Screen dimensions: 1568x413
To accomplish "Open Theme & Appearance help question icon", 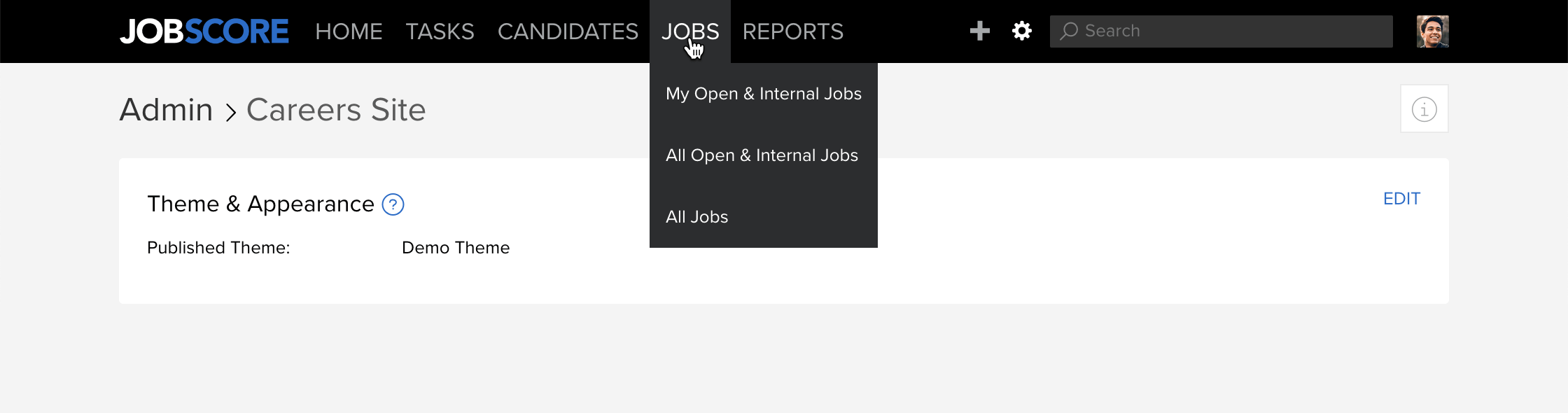I will tap(393, 204).
